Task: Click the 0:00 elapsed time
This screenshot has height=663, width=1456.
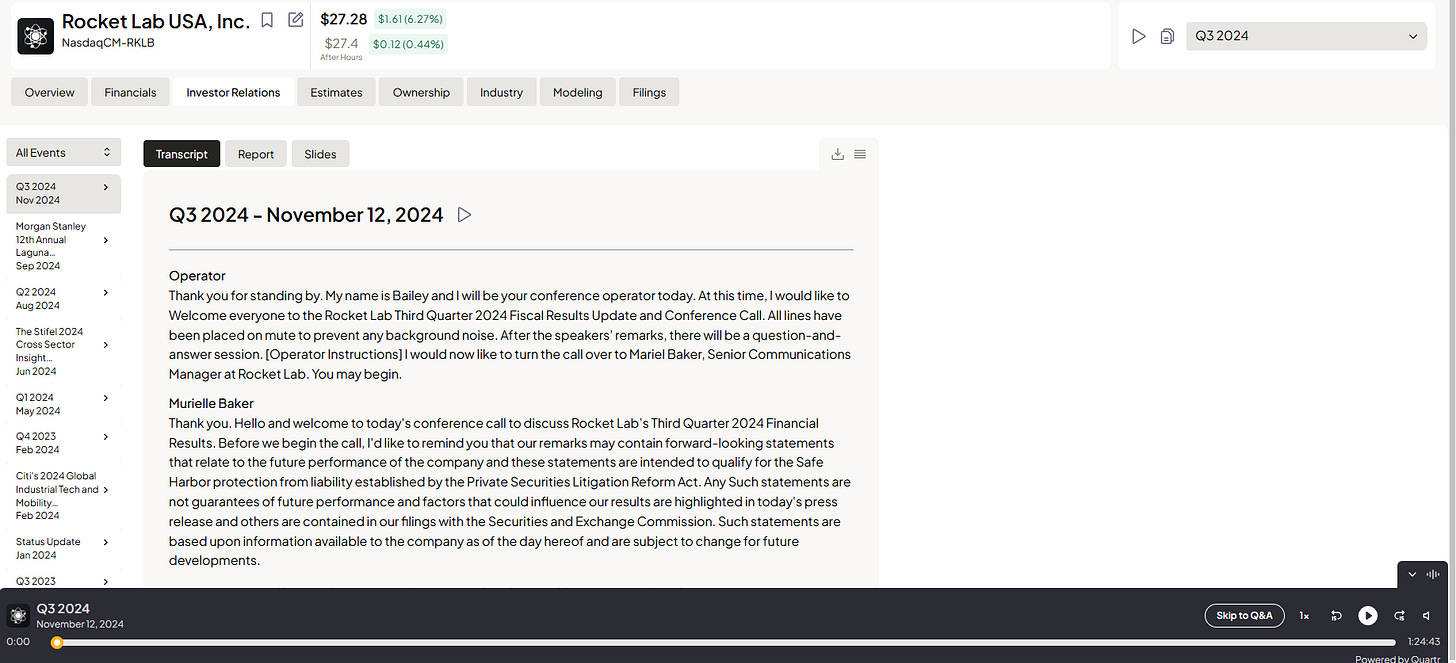Action: 18,642
